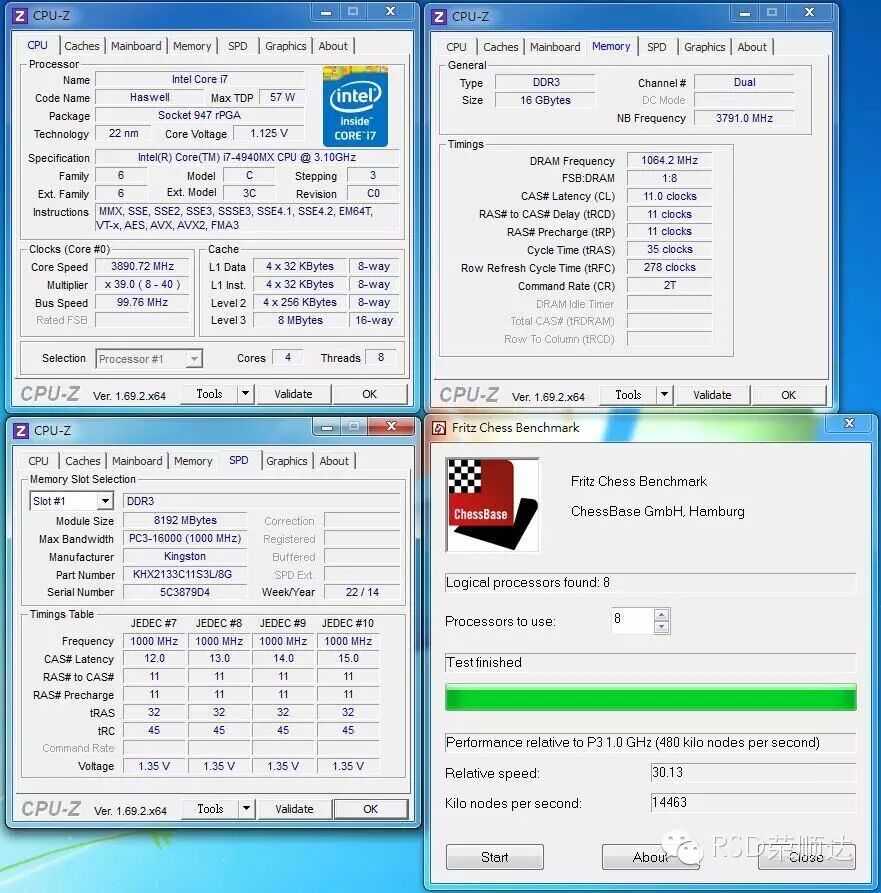The width and height of the screenshot is (881, 893).
Task: Click the Code Name field Haswell
Action: click(x=149, y=97)
